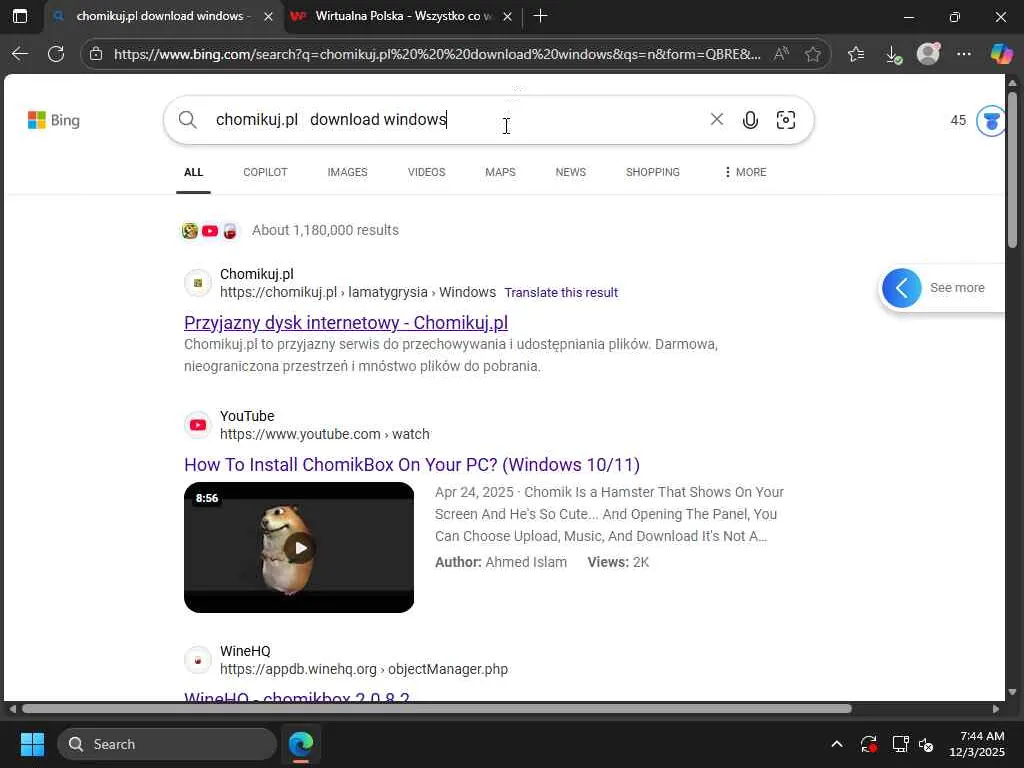Open the Downloads icon in toolbar
This screenshot has width=1024, height=768.
click(x=893, y=55)
